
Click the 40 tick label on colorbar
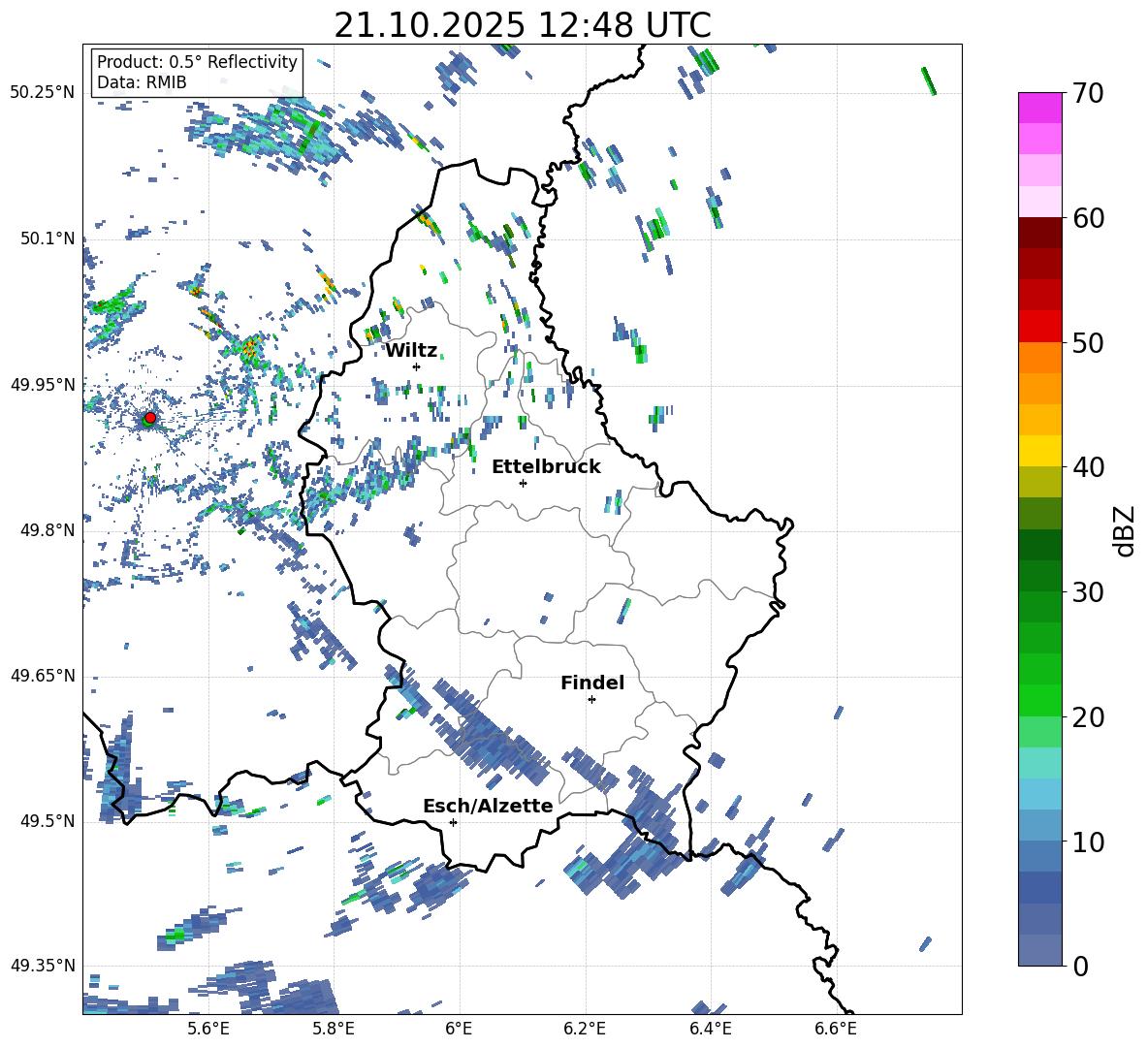click(x=1087, y=467)
